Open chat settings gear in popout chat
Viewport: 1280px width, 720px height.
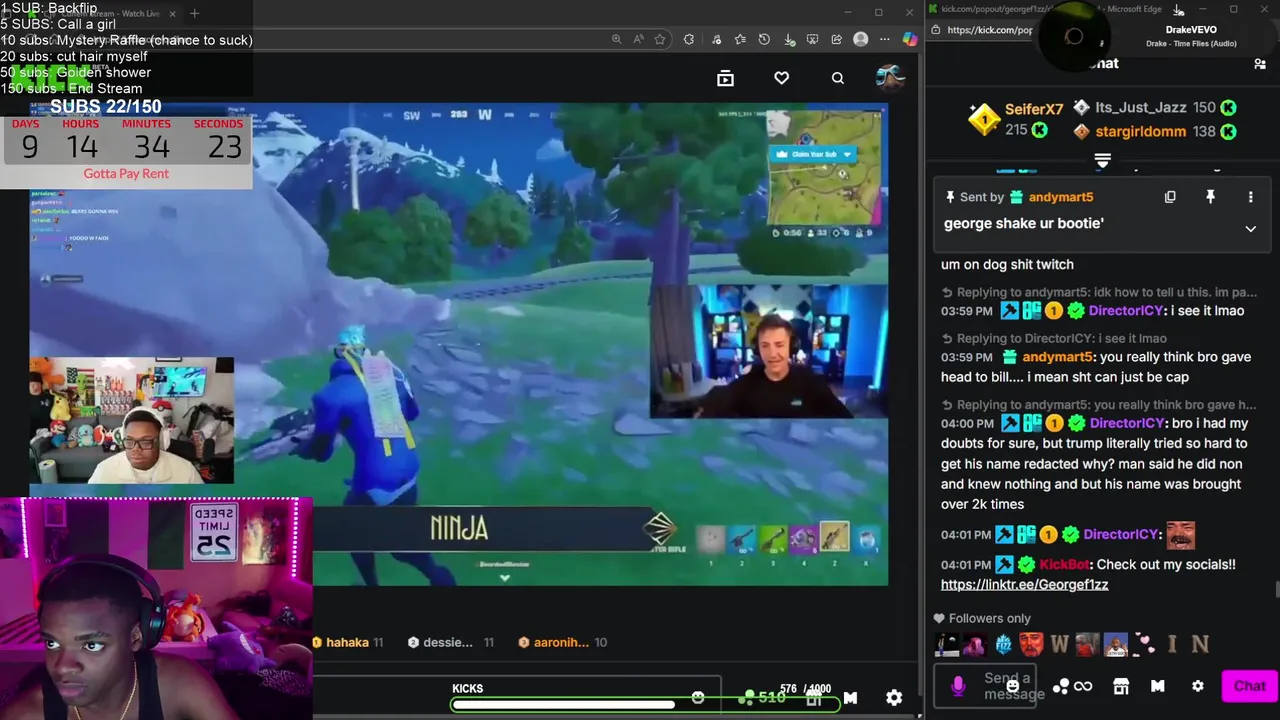click(1198, 686)
